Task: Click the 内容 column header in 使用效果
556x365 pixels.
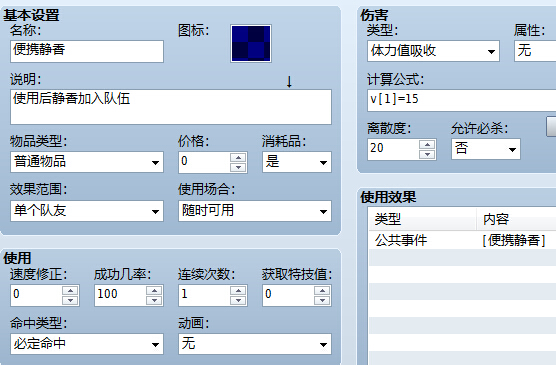Action: point(516,219)
